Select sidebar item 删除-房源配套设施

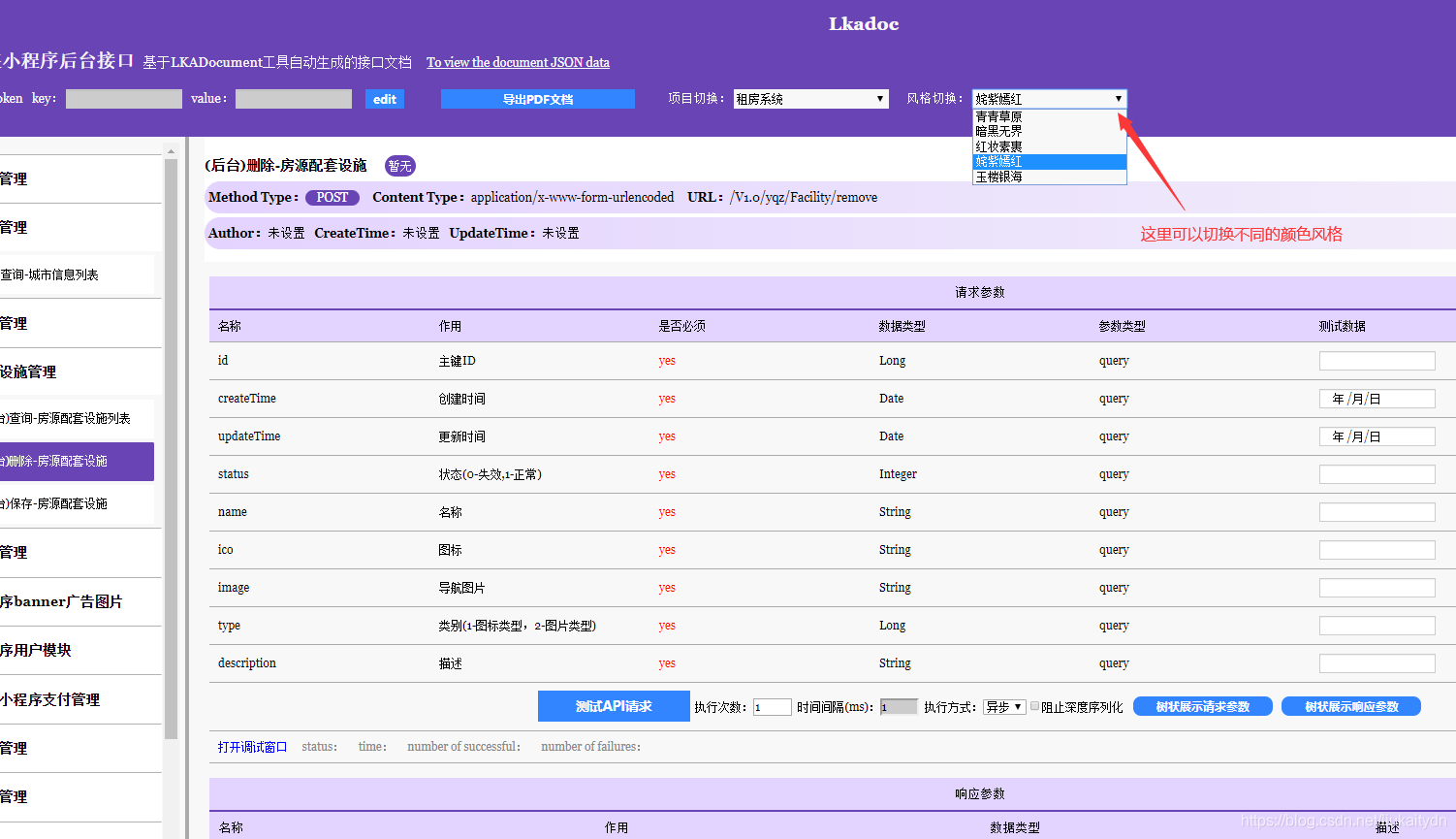point(77,462)
